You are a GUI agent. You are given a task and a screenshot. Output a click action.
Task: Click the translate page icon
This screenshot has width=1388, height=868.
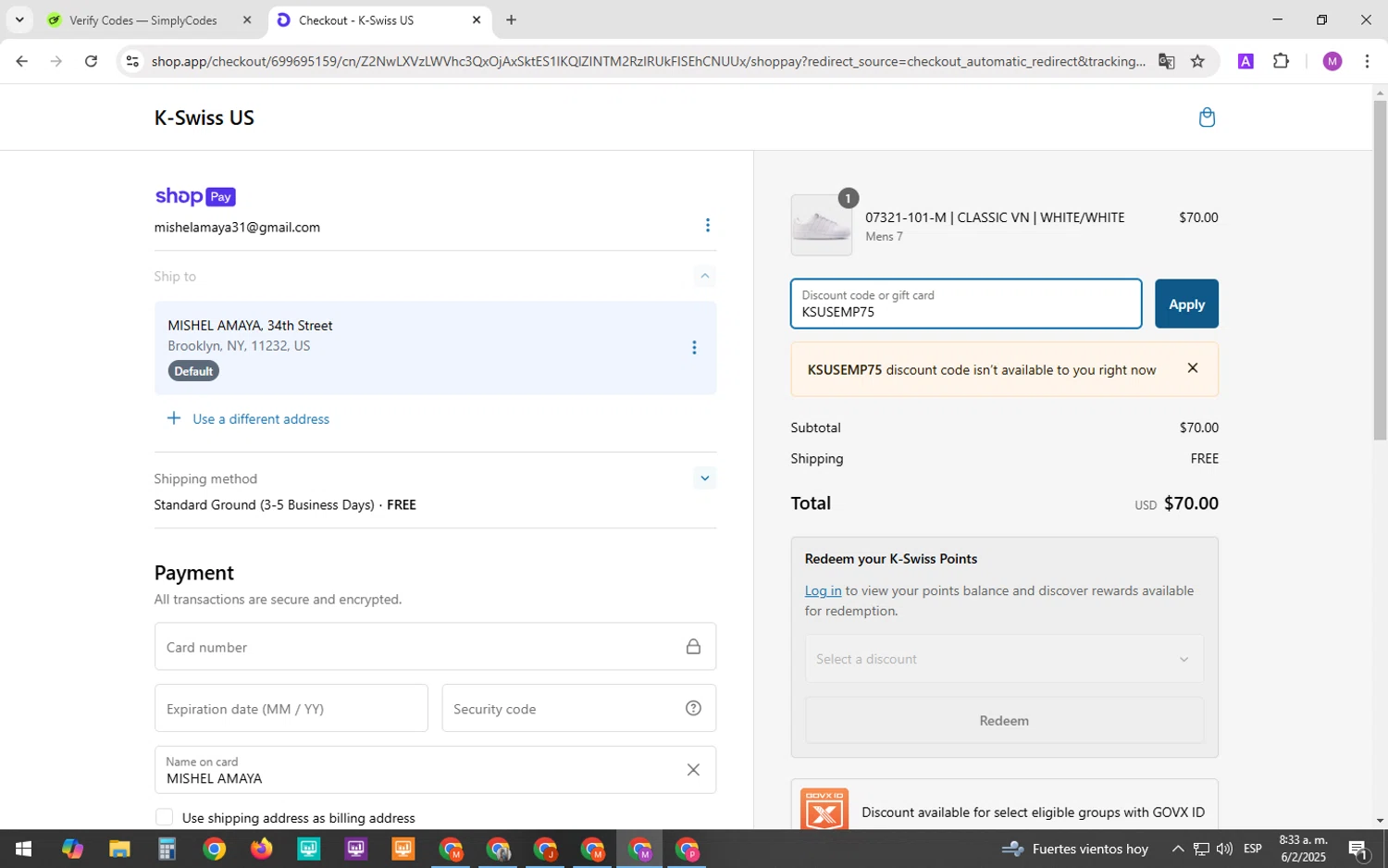coord(1167,61)
